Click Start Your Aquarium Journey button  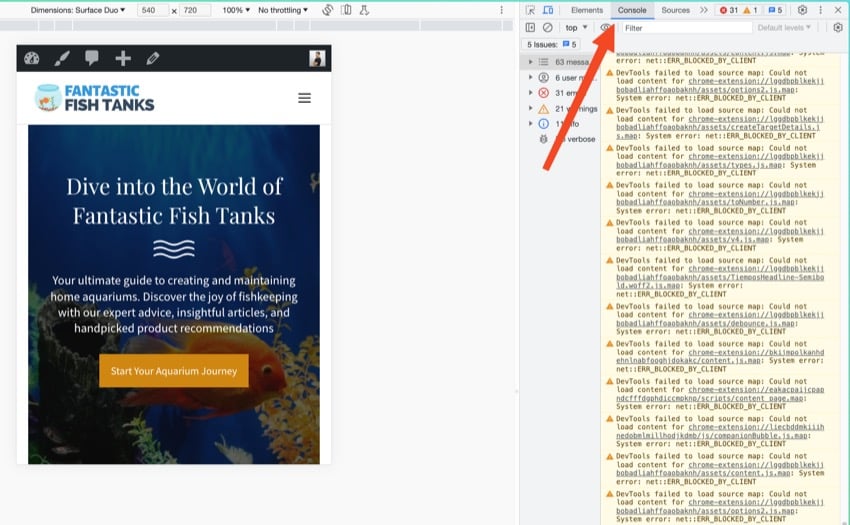click(x=173, y=371)
